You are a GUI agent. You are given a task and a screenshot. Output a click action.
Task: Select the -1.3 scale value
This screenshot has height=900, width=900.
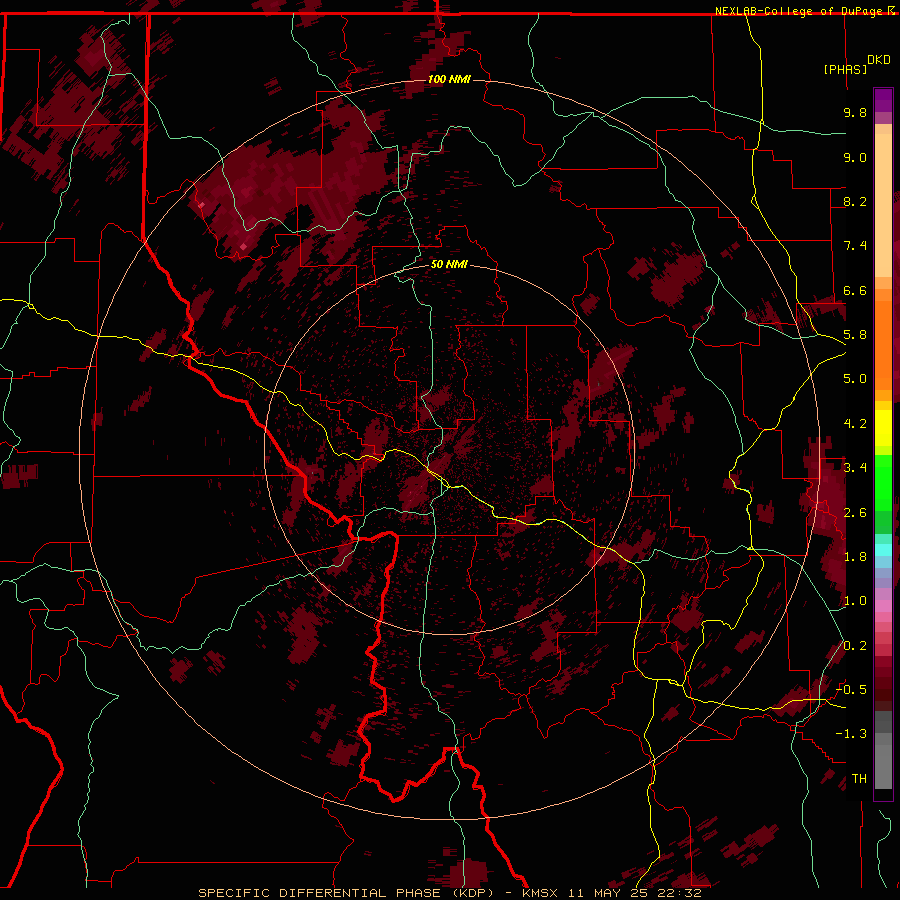pyautogui.click(x=851, y=734)
